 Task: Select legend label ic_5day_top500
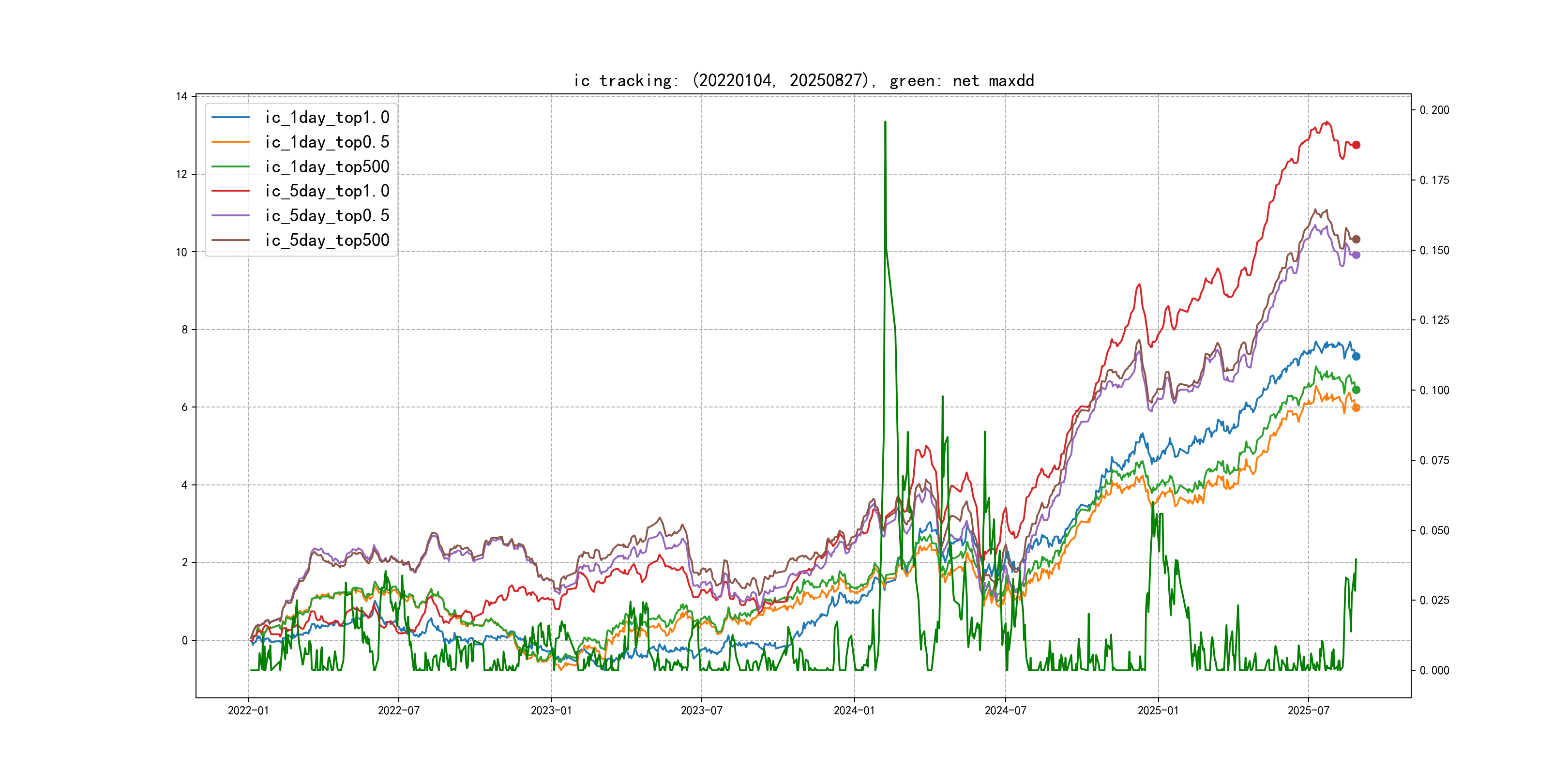click(327, 241)
